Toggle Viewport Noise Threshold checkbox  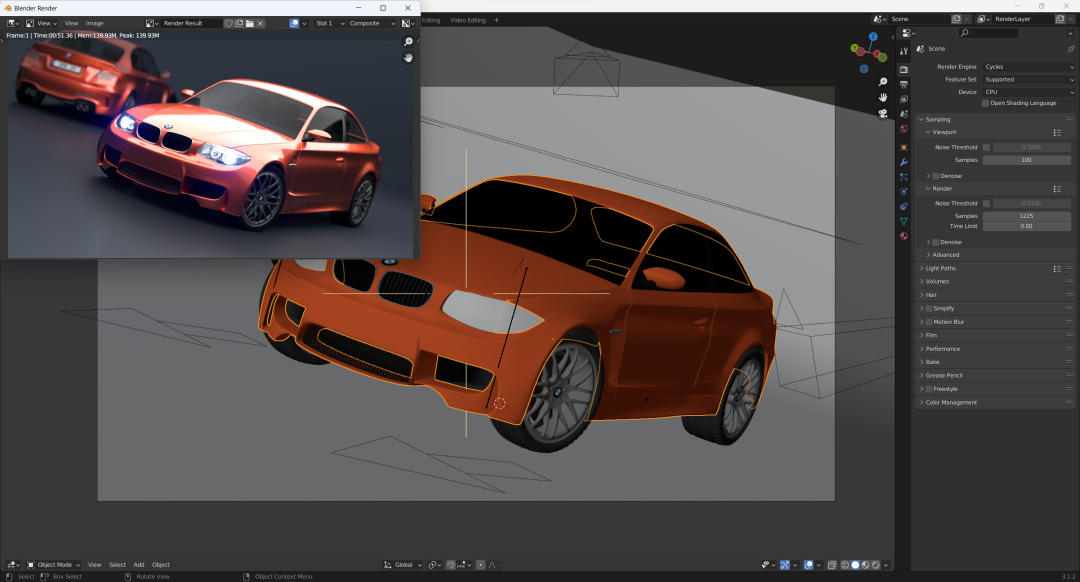click(986, 147)
